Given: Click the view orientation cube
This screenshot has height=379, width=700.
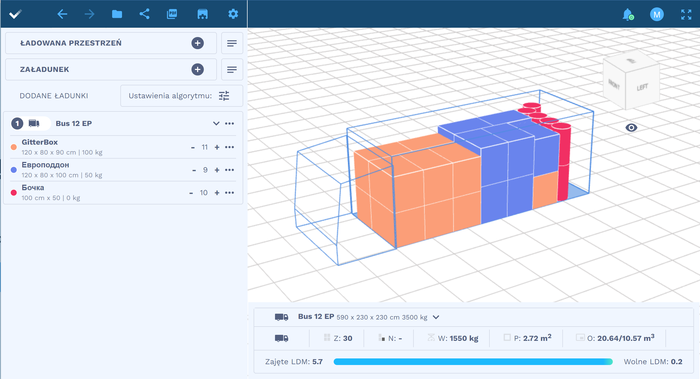Looking at the screenshot, I should (631, 79).
